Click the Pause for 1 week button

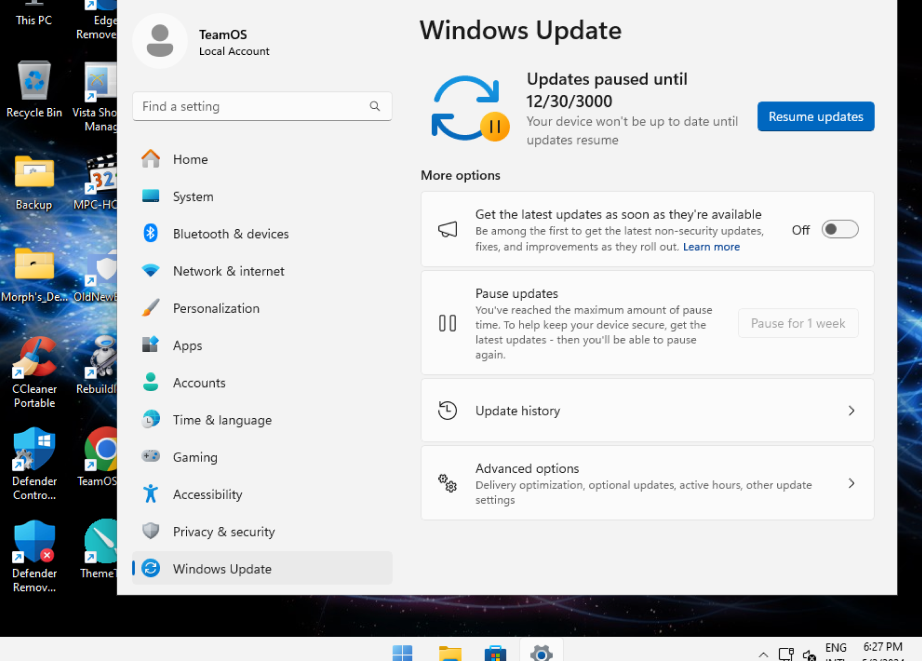click(798, 323)
